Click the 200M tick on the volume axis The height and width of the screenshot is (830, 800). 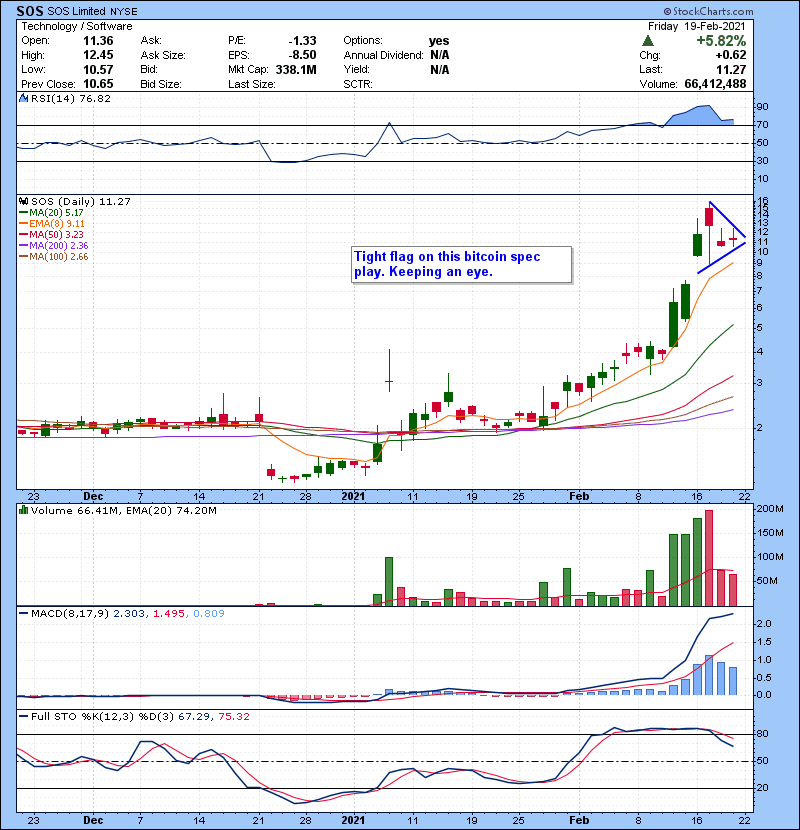tap(770, 509)
